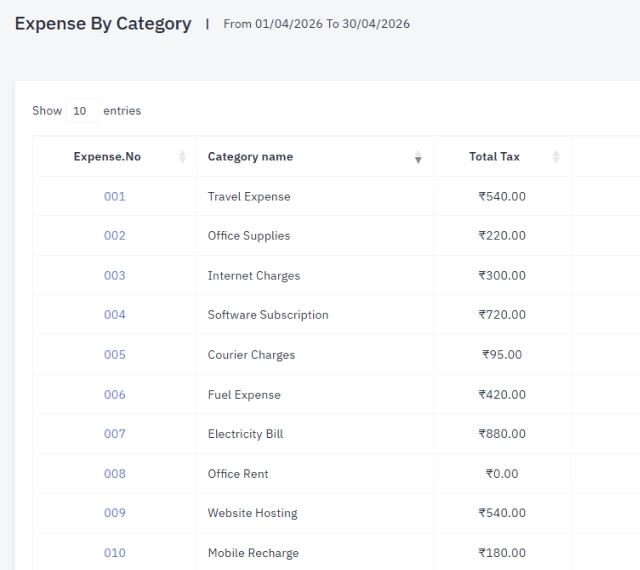640x570 pixels.
Task: Sort by Category name column arrows
Action: 418,157
